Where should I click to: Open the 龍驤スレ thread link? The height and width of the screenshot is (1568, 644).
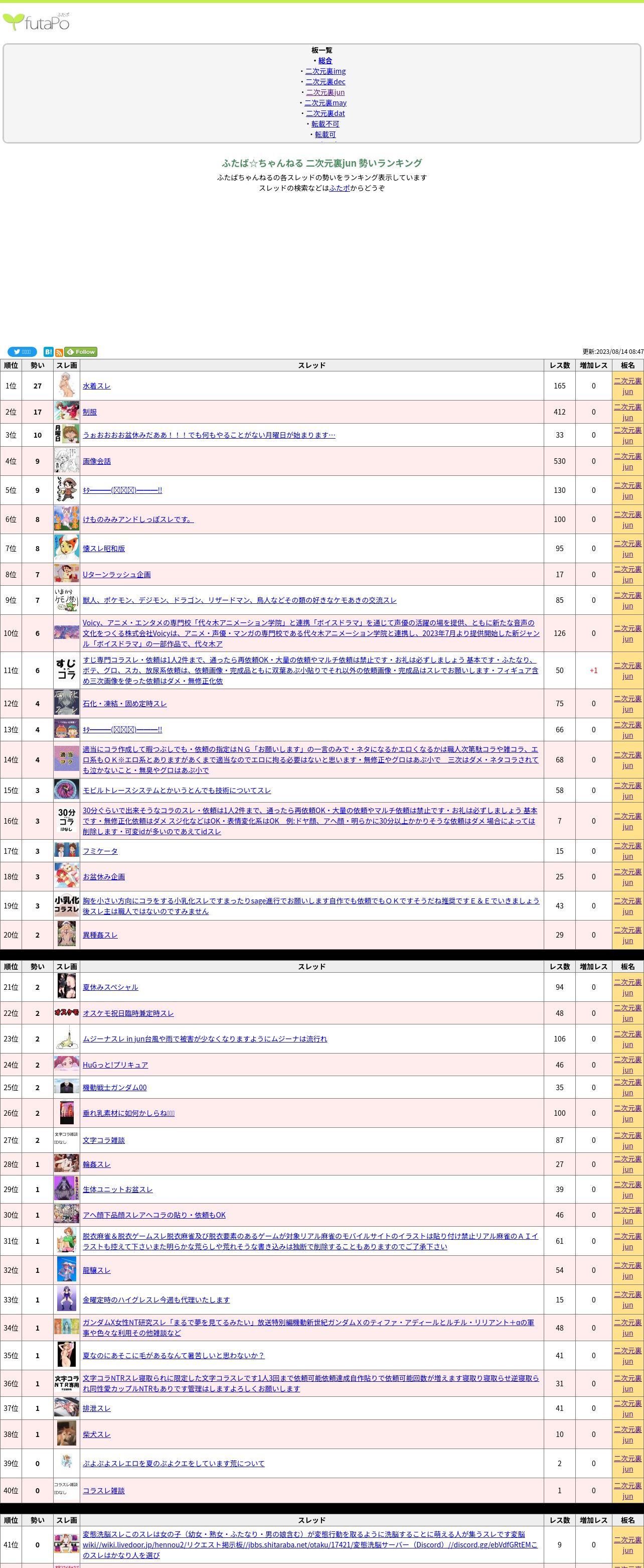97,1270
